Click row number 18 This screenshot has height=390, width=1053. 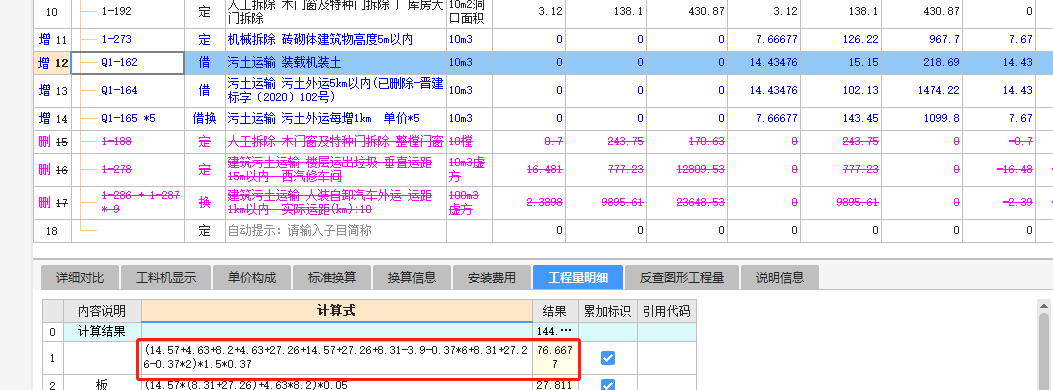(x=52, y=230)
